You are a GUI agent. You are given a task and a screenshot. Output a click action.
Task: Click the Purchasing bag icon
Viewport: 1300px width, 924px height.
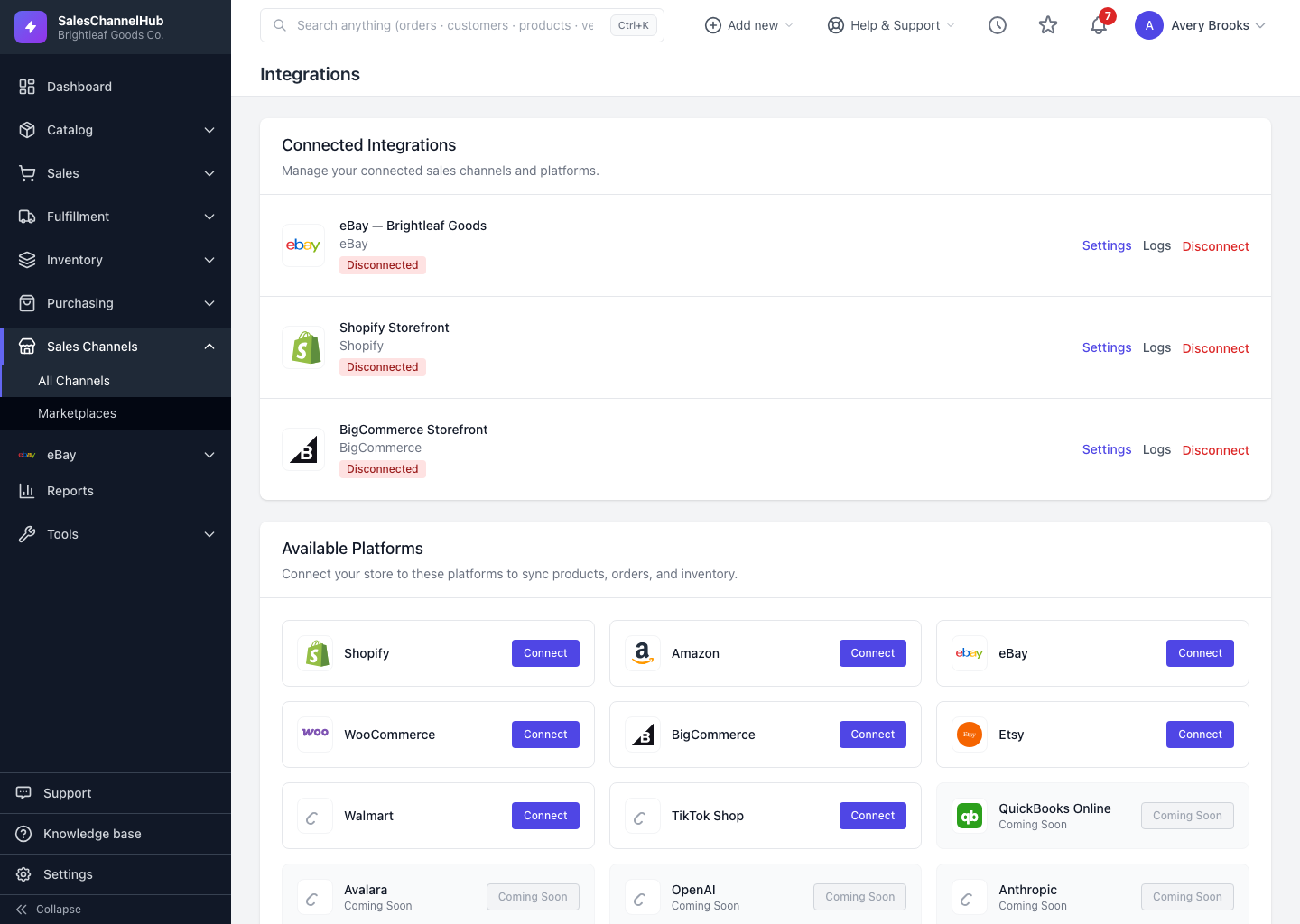click(27, 303)
